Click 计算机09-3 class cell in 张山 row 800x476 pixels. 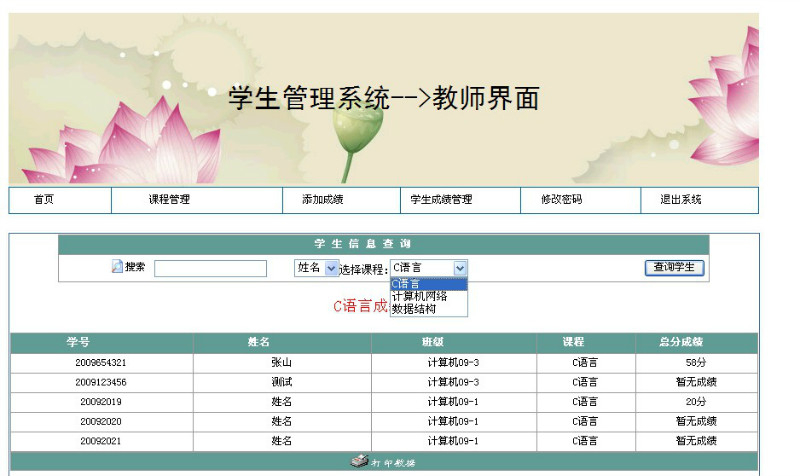pos(453,363)
